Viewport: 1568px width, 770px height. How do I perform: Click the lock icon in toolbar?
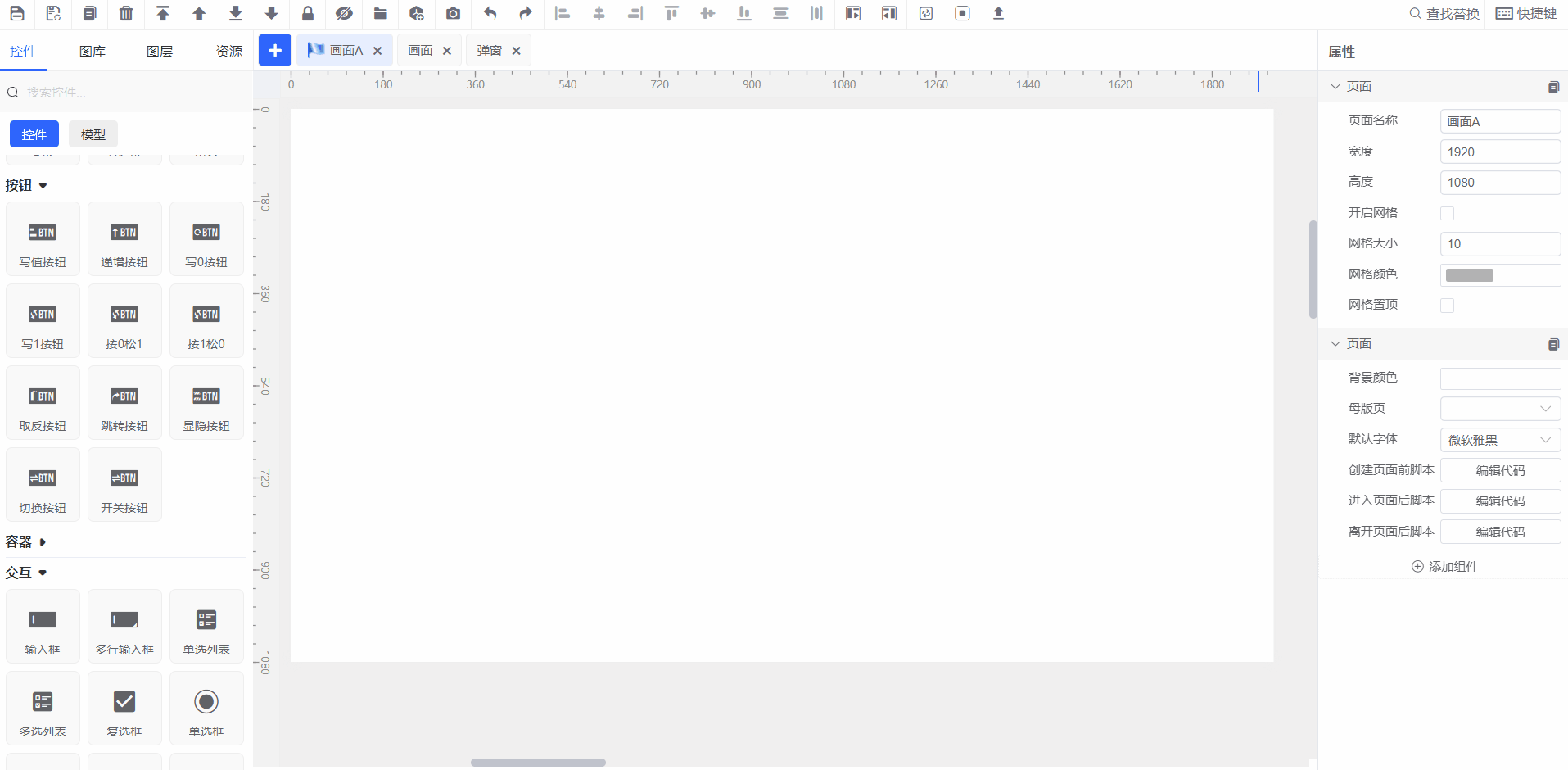point(308,13)
